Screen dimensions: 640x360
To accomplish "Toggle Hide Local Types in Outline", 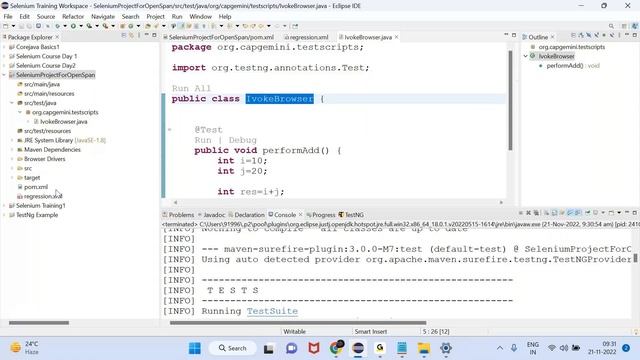I will pyautogui.click(x=611, y=36).
